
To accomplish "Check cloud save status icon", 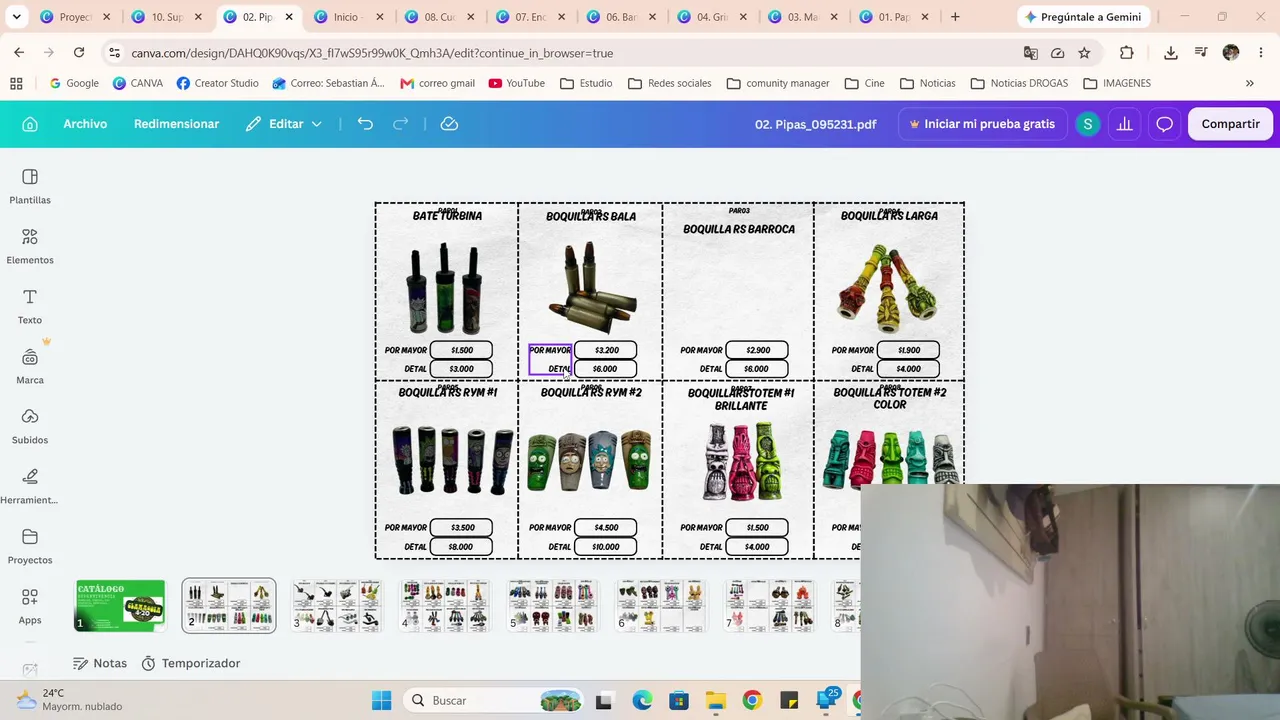I will point(449,124).
